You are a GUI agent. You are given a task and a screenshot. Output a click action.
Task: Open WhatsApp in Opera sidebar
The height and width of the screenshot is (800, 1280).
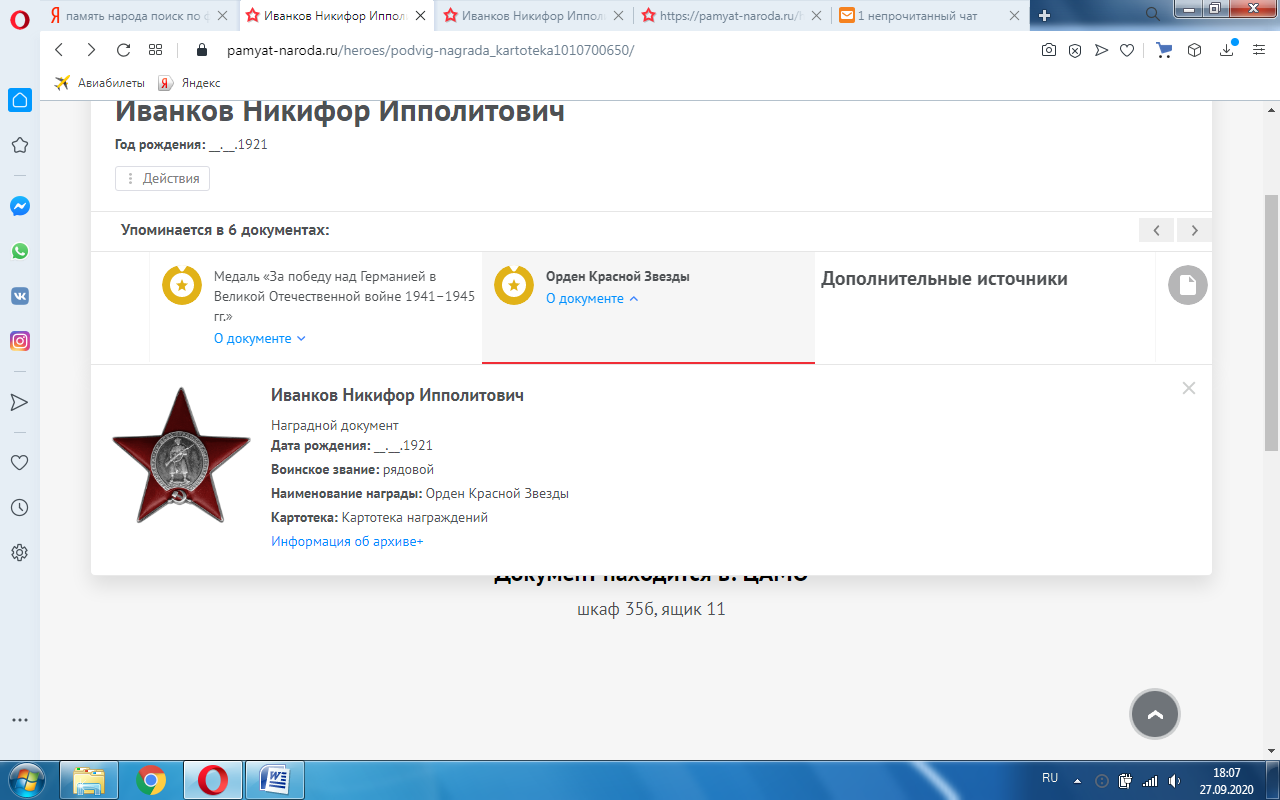click(x=20, y=251)
